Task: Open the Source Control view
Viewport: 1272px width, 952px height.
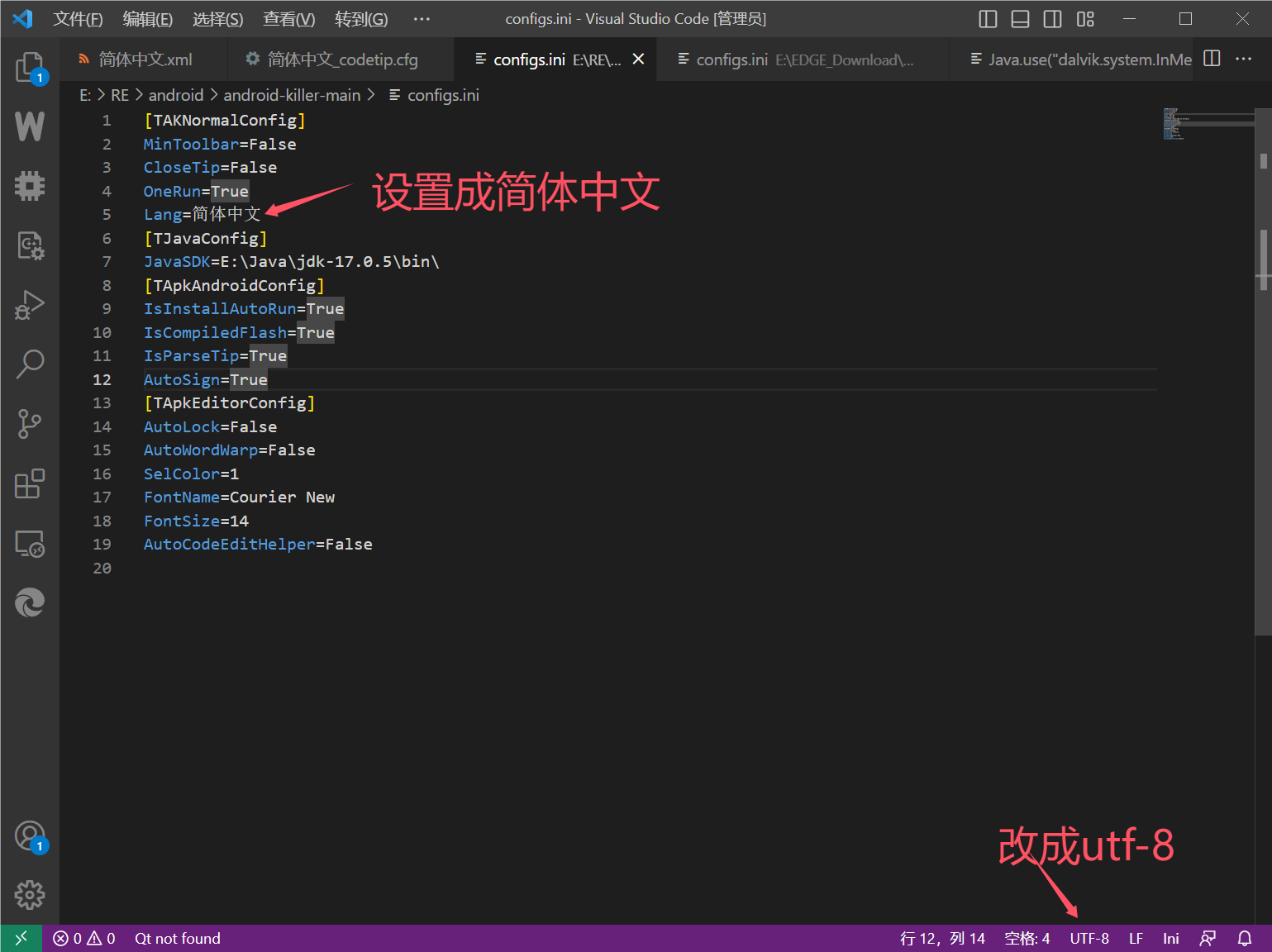Action: 30,423
